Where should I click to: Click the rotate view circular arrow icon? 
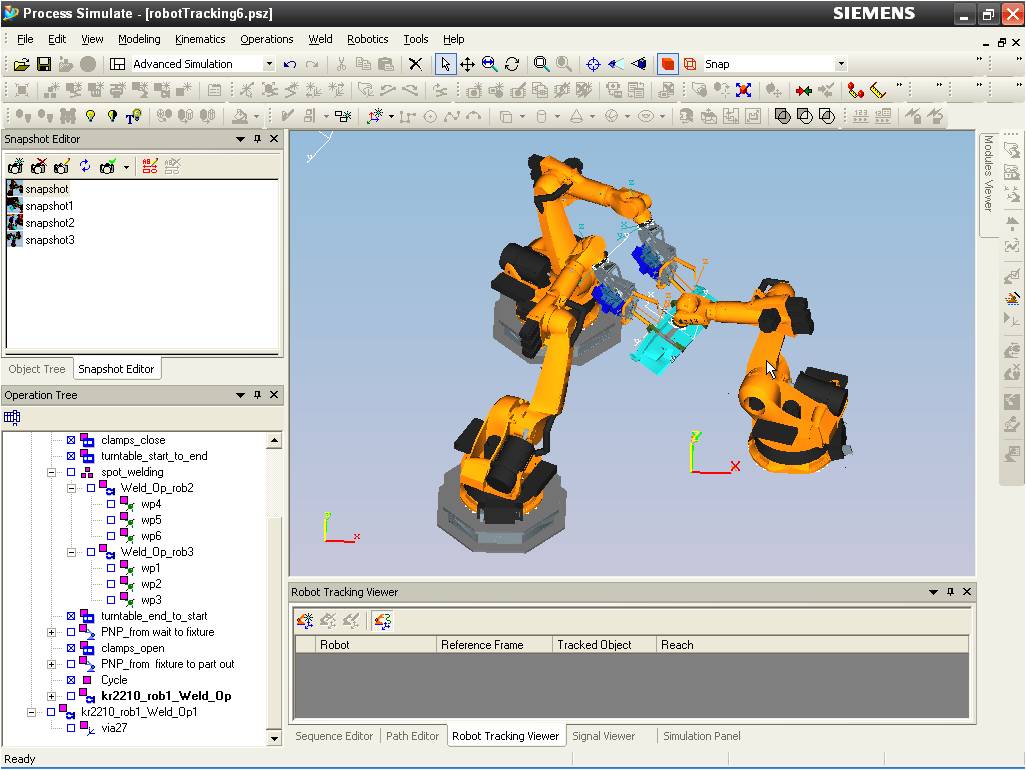[512, 64]
